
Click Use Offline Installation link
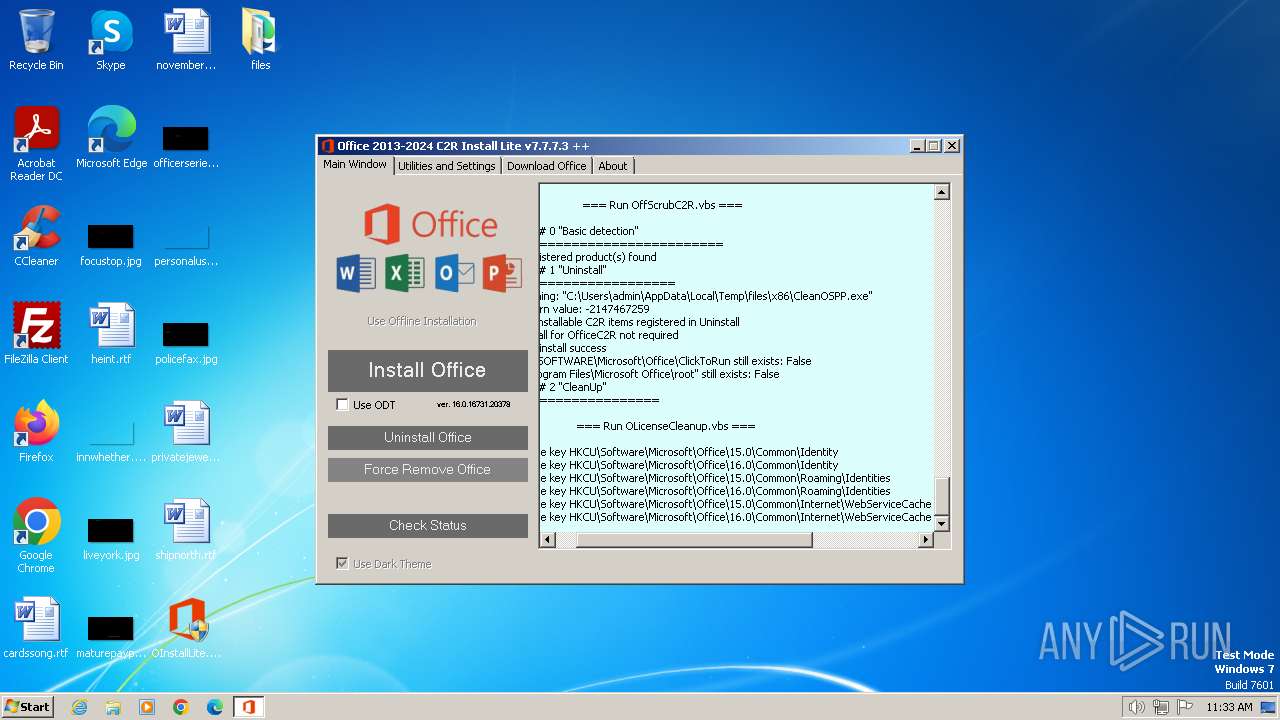click(422, 321)
